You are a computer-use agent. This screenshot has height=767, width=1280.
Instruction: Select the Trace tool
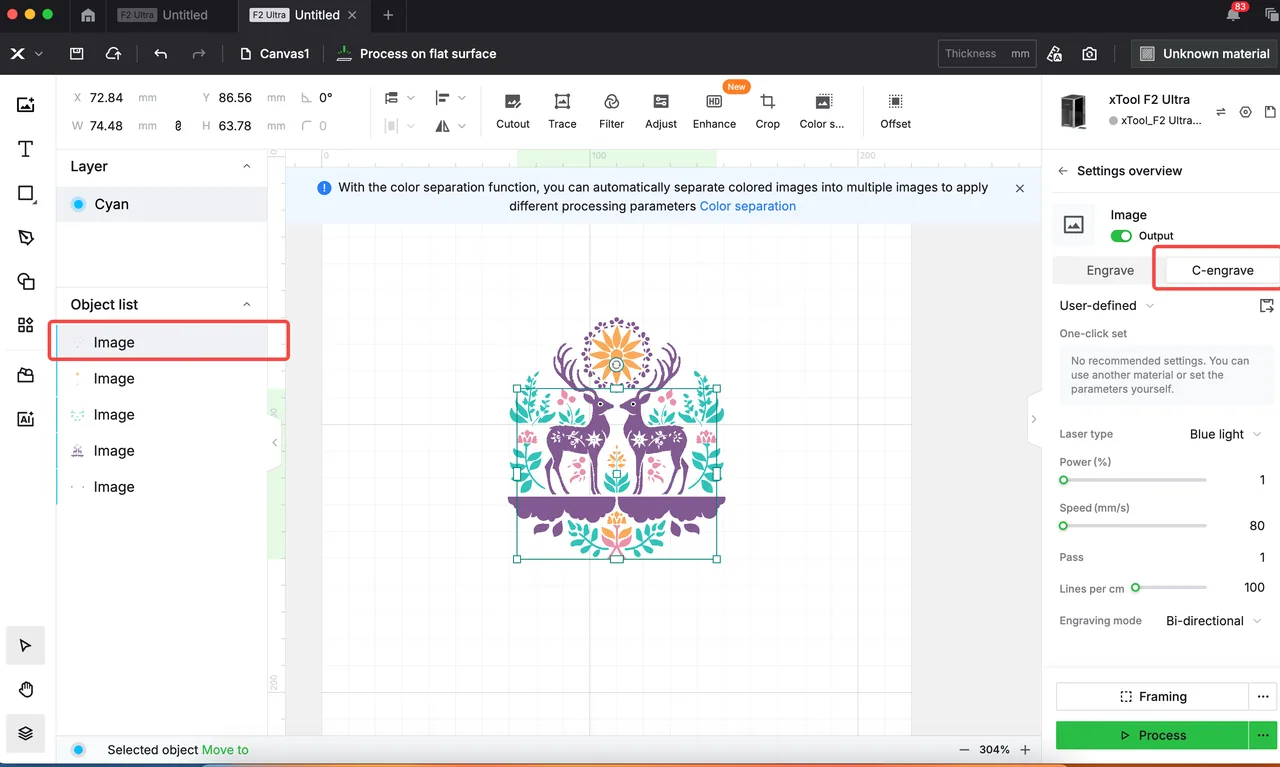pos(562,111)
